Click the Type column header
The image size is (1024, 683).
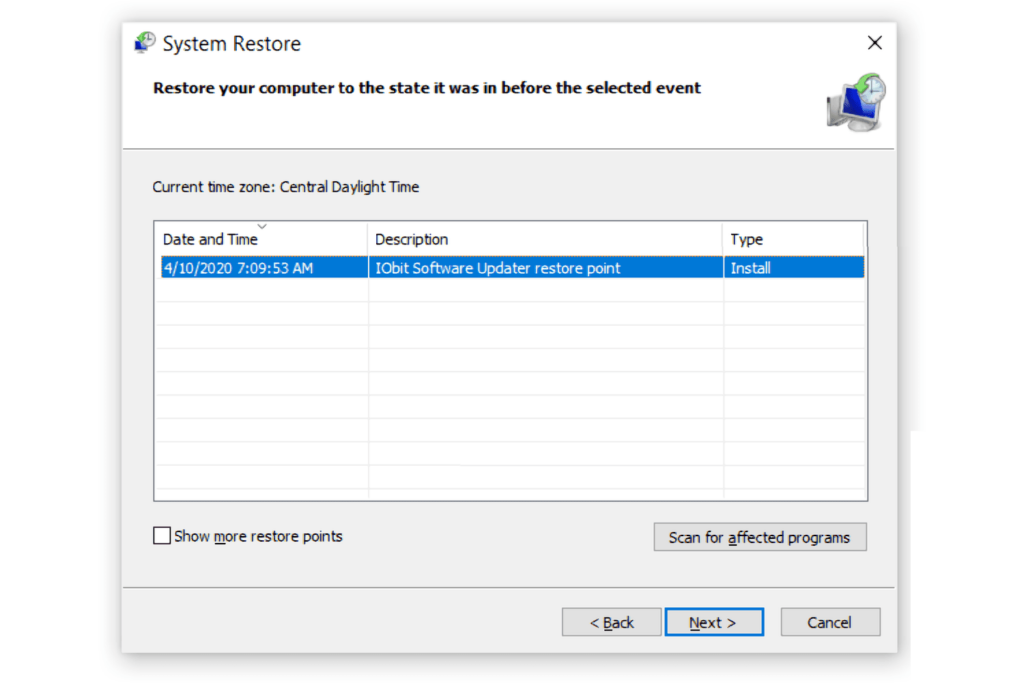pyautogui.click(x=746, y=239)
